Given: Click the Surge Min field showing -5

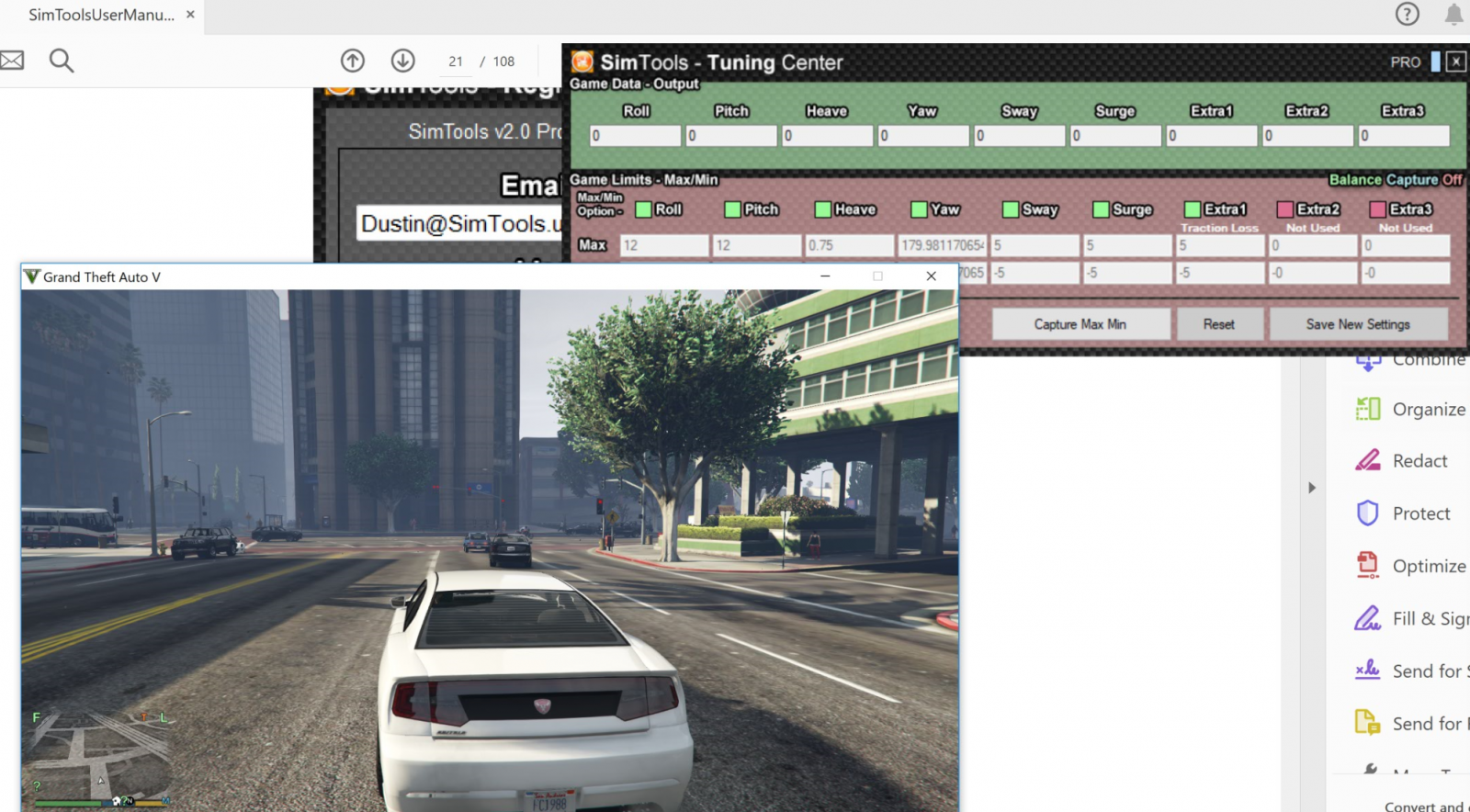Looking at the screenshot, I should [1128, 273].
